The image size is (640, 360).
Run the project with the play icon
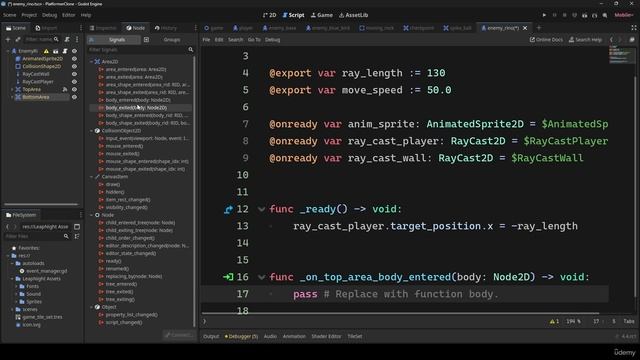[x=544, y=15]
